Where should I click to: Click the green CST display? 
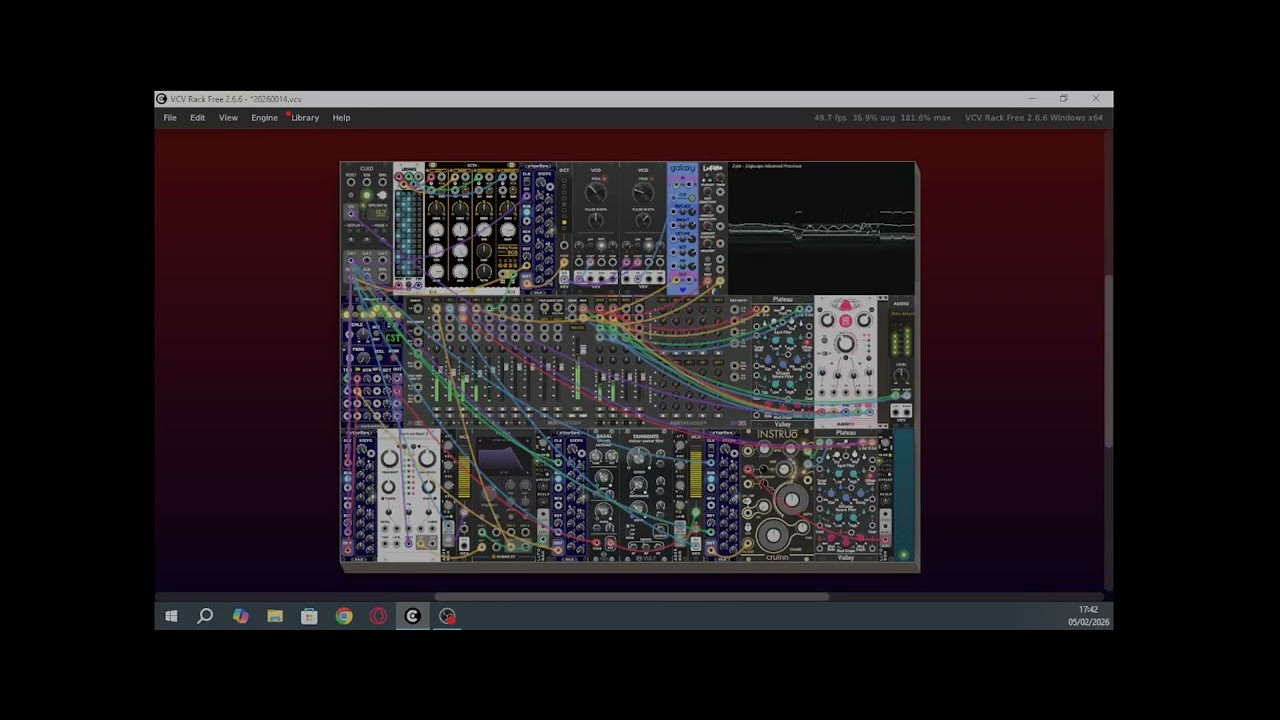(x=393, y=338)
